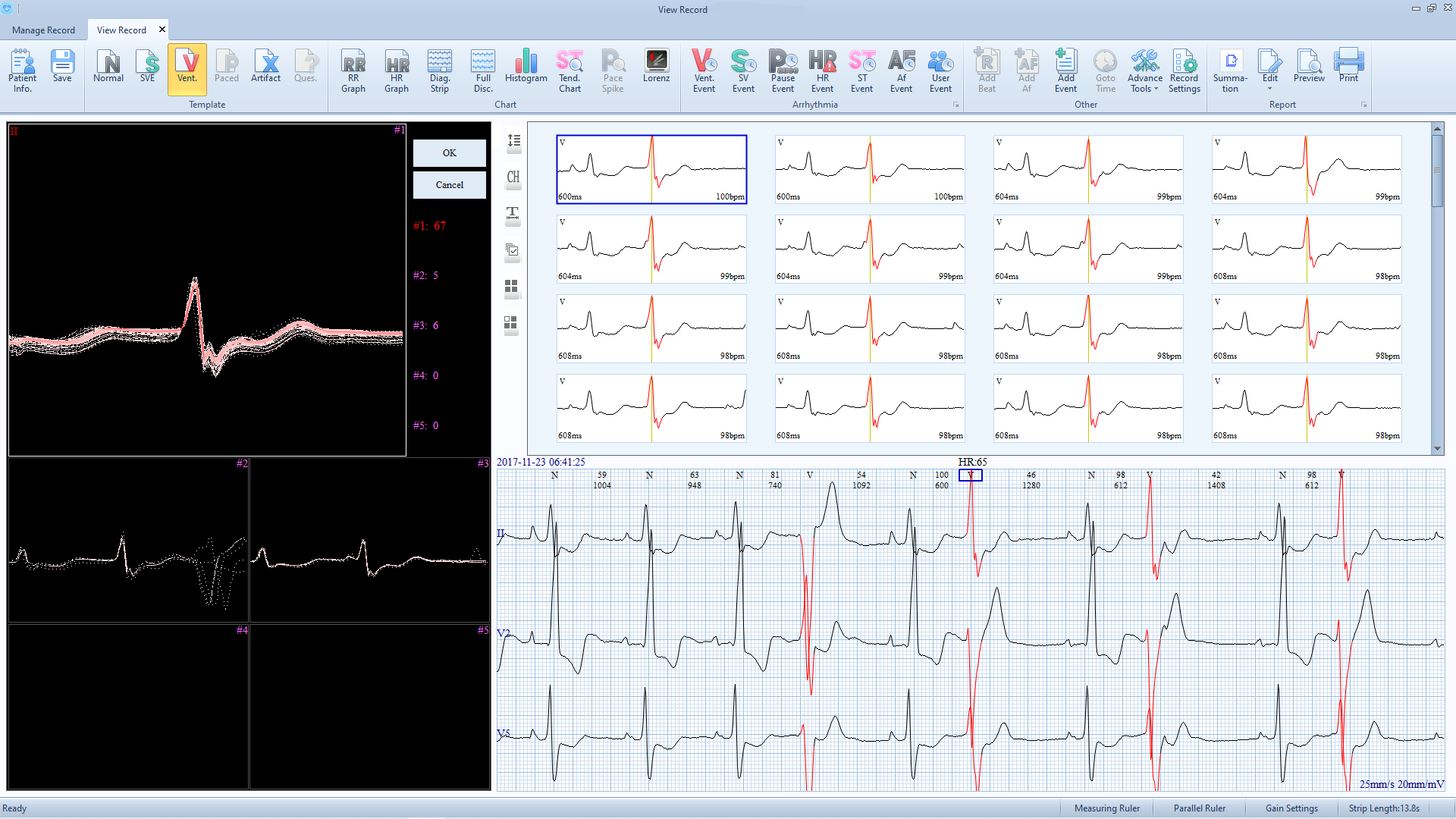
Task: Close the View Record tab
Action: [162, 30]
